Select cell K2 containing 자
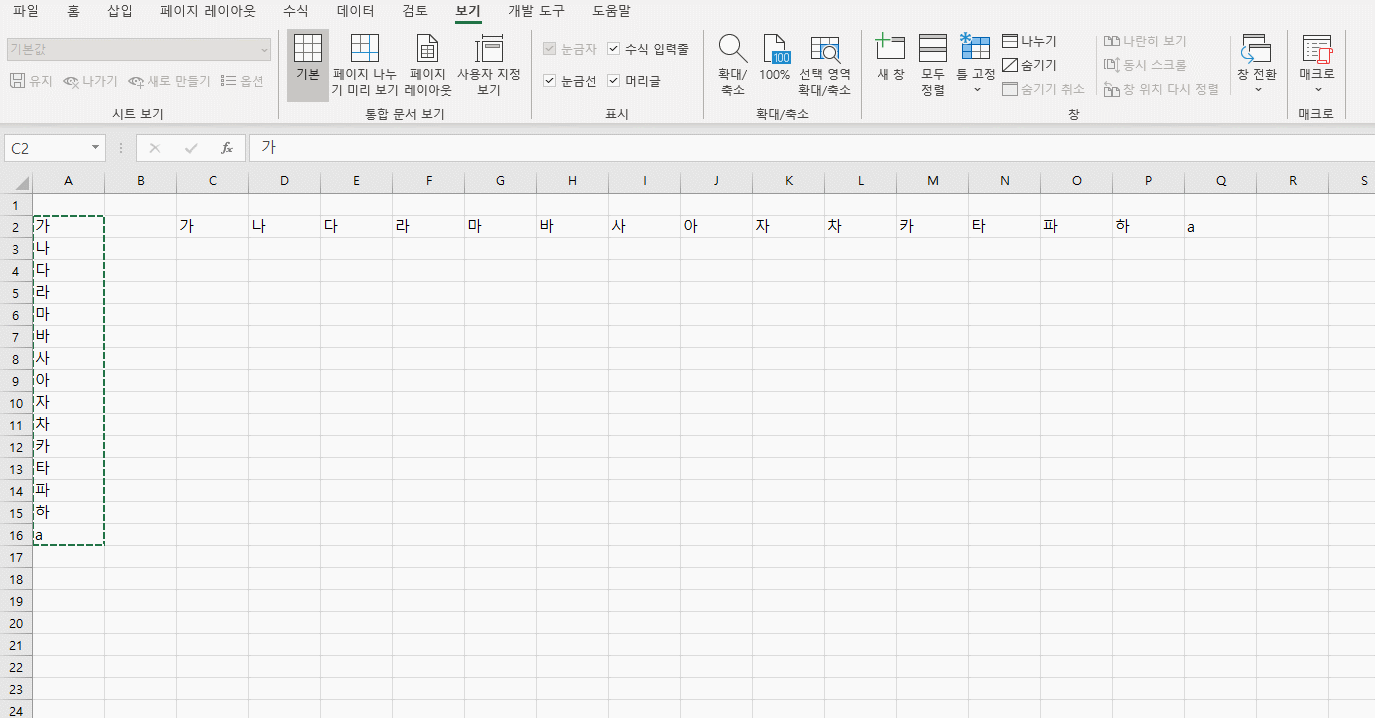 click(788, 227)
